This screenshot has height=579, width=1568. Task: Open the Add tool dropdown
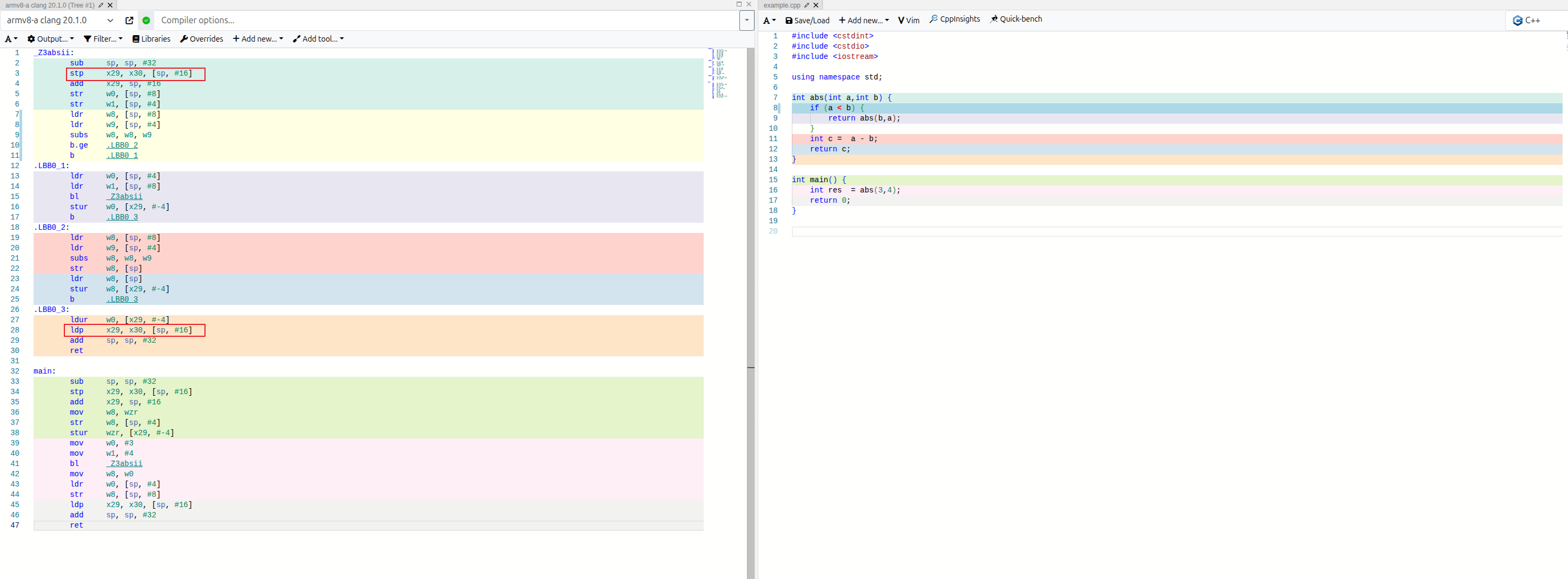pyautogui.click(x=319, y=39)
